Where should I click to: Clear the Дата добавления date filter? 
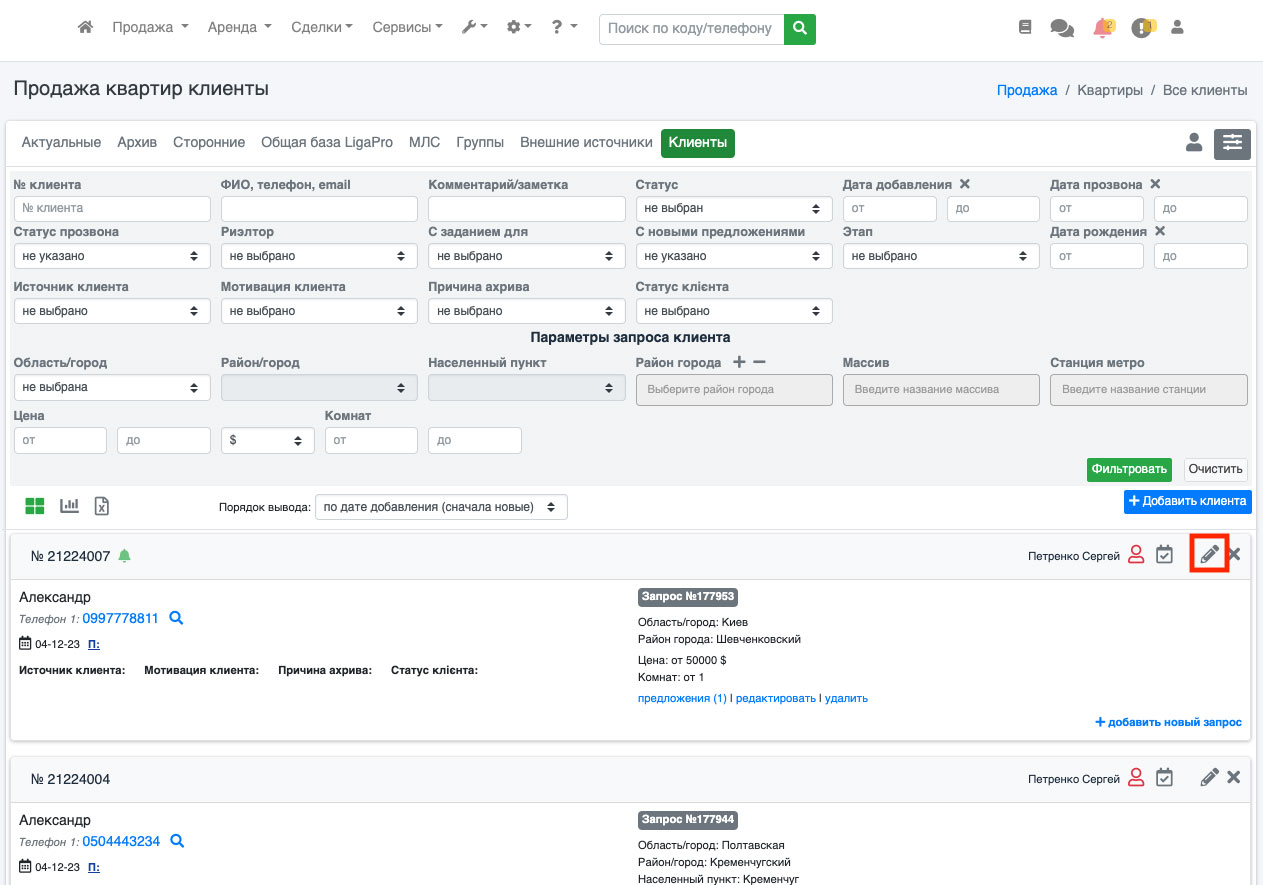click(965, 184)
